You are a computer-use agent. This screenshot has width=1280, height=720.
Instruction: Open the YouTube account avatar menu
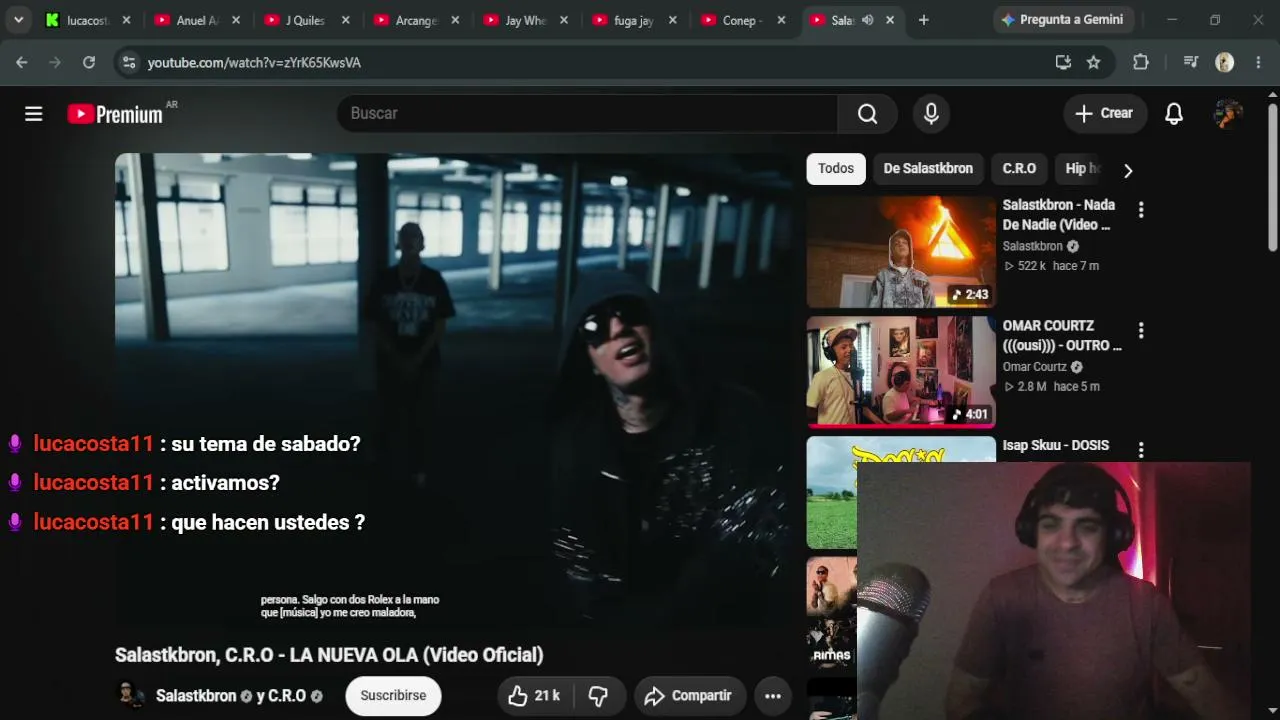coord(1228,114)
